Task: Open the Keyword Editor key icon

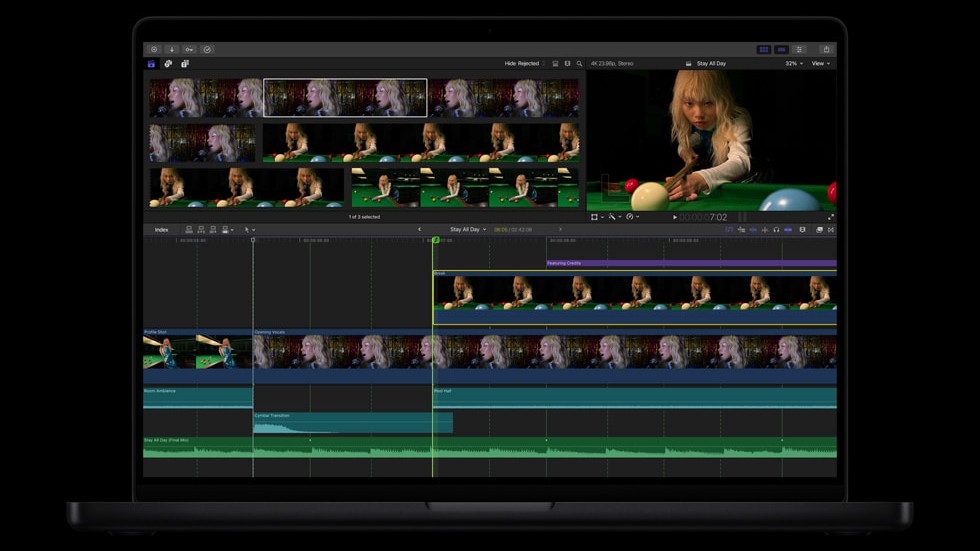Action: [189, 49]
